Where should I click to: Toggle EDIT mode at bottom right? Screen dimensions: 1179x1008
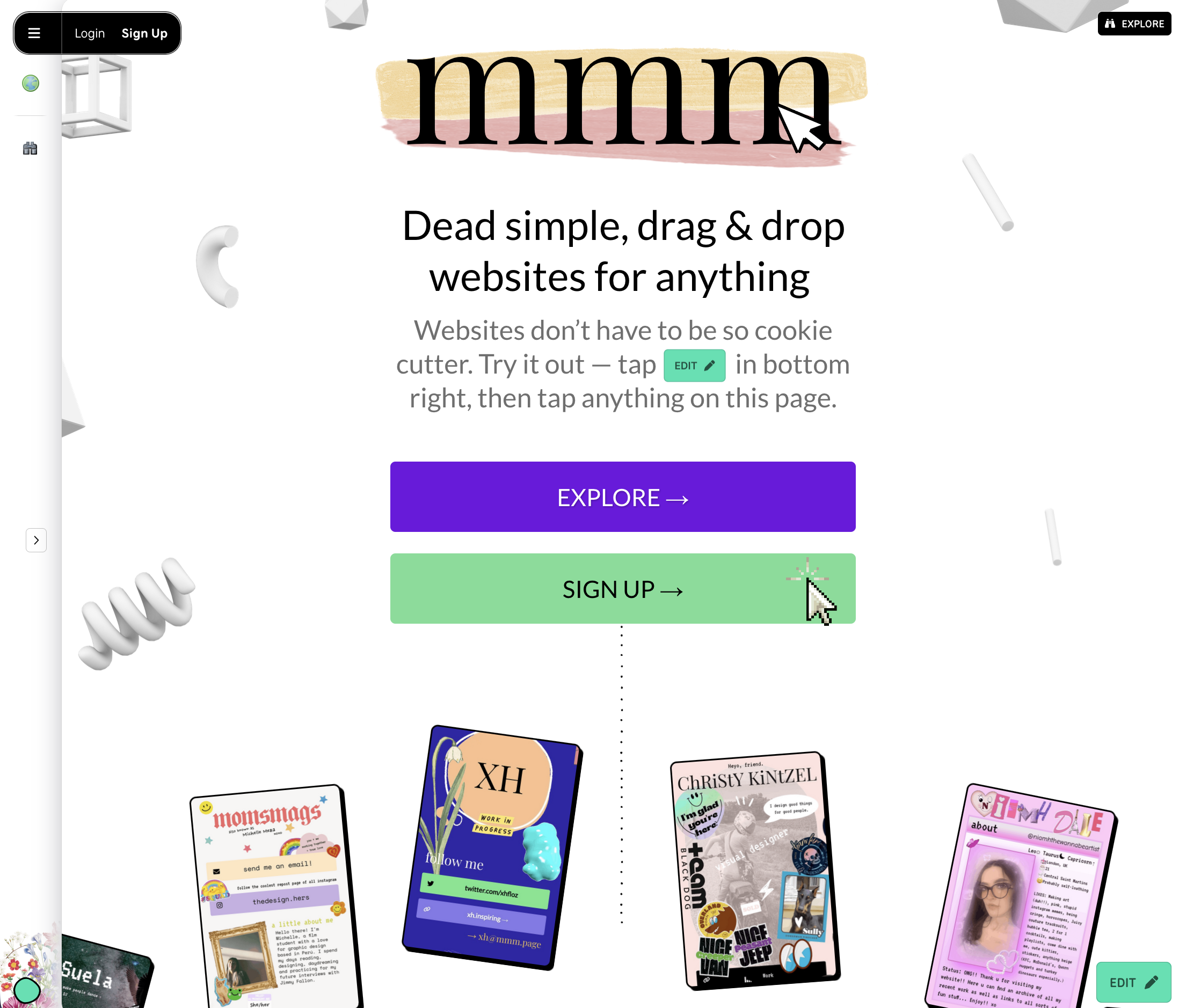(1133, 982)
